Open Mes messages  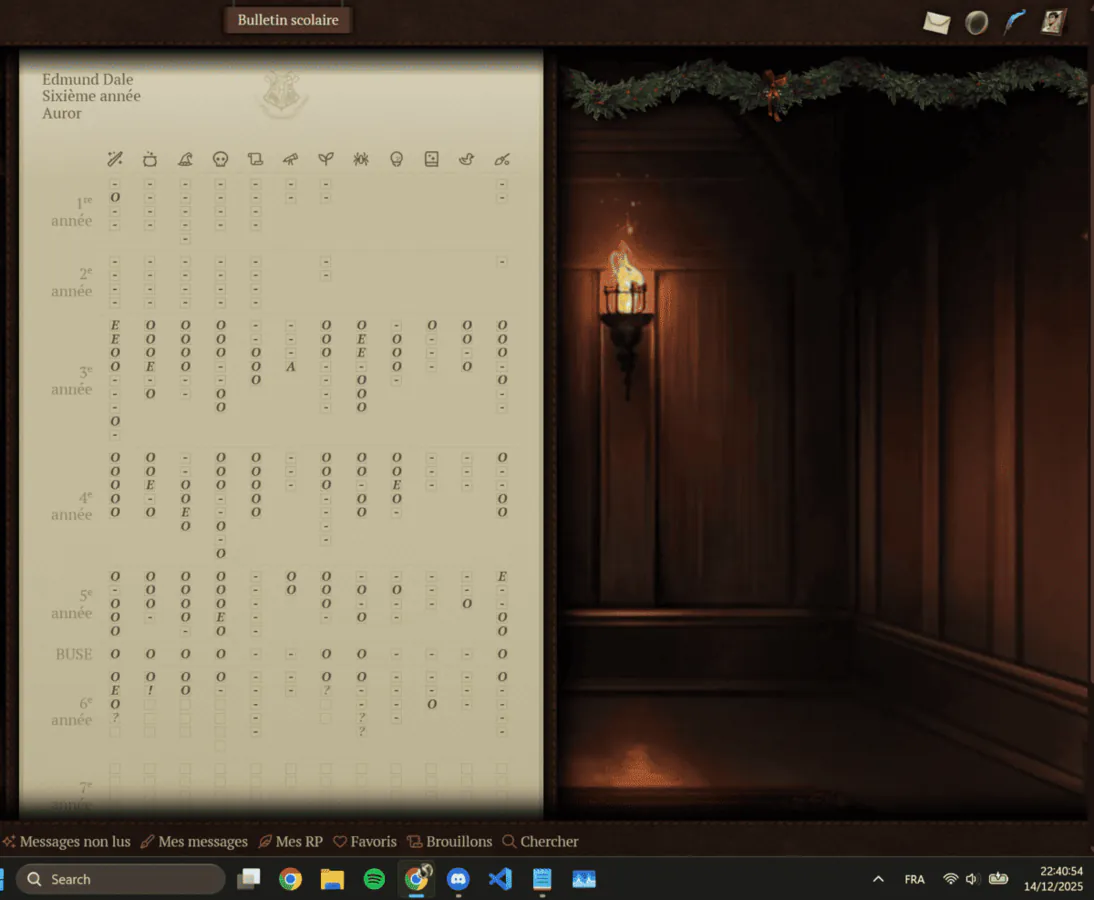pos(203,841)
